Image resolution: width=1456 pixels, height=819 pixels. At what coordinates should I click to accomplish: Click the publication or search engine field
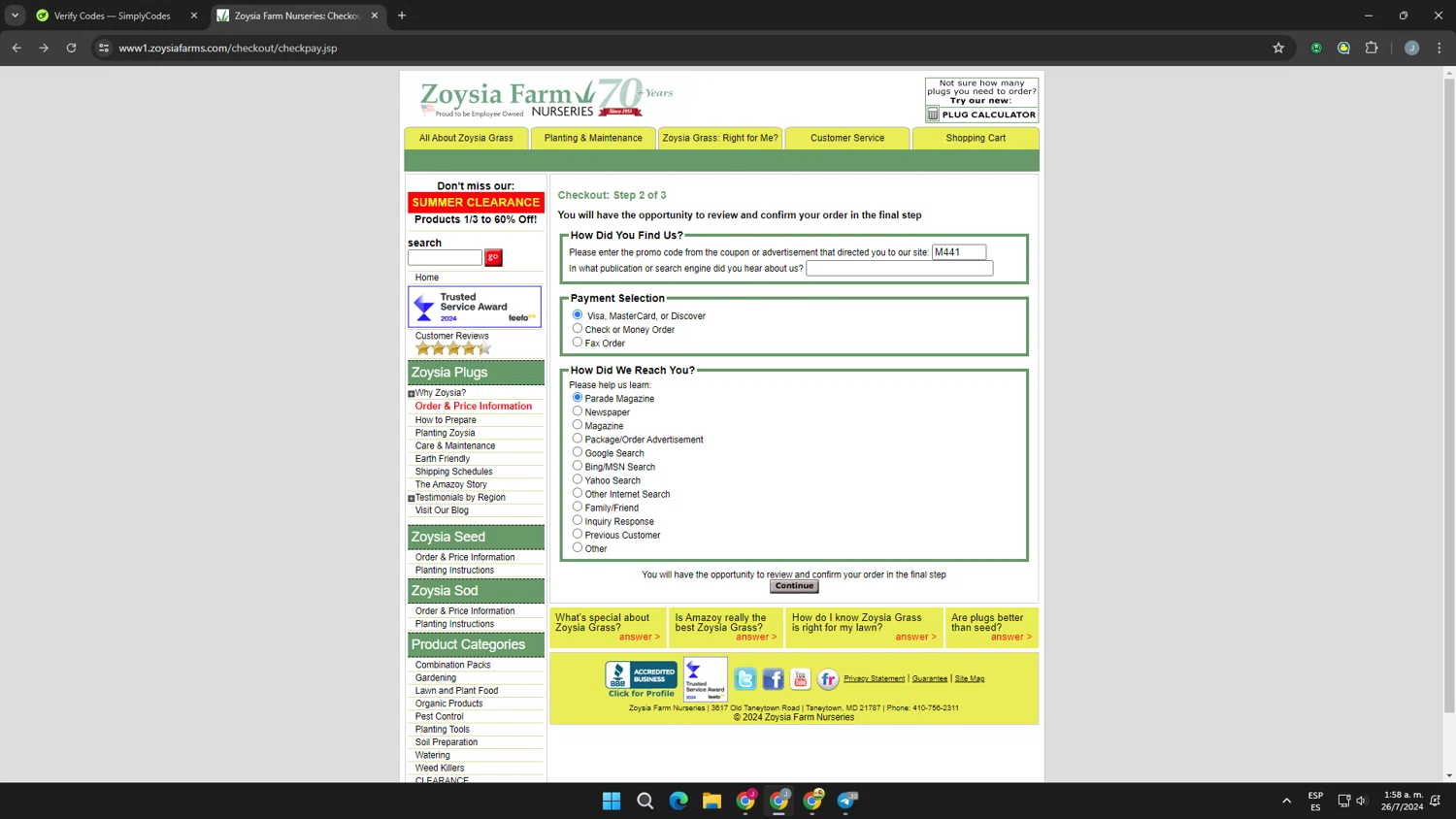pyautogui.click(x=900, y=269)
